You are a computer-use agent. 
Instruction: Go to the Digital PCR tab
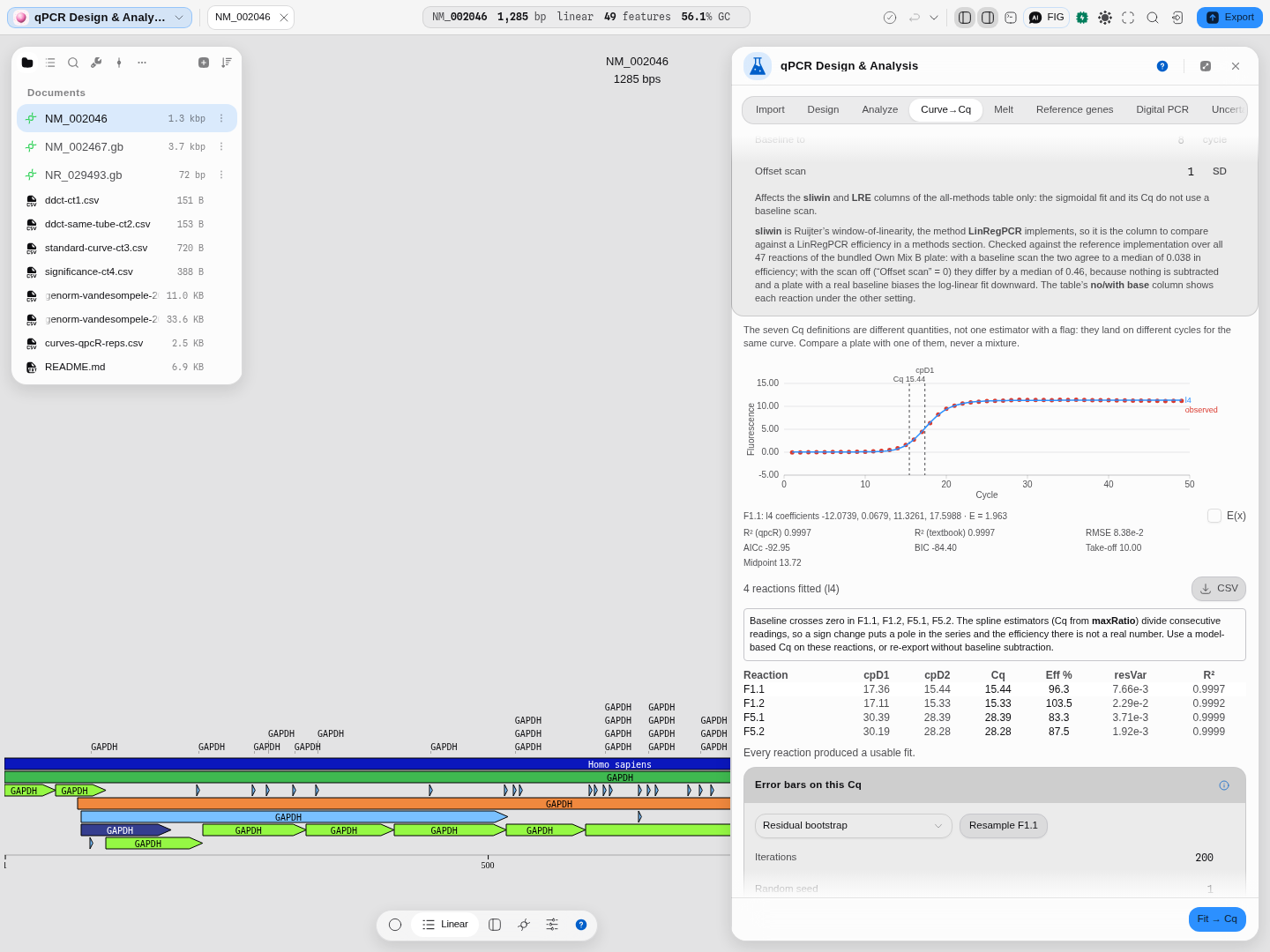click(x=1162, y=110)
